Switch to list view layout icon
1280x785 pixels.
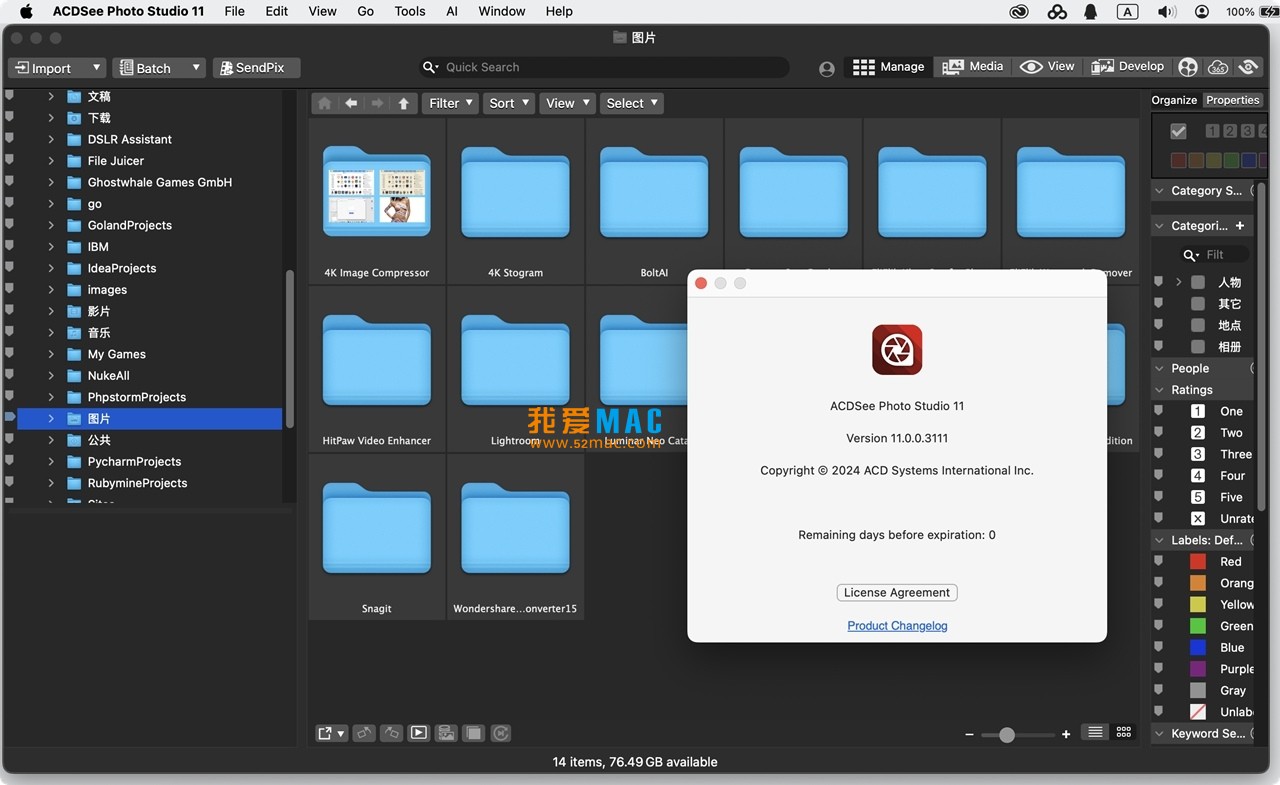click(1095, 733)
